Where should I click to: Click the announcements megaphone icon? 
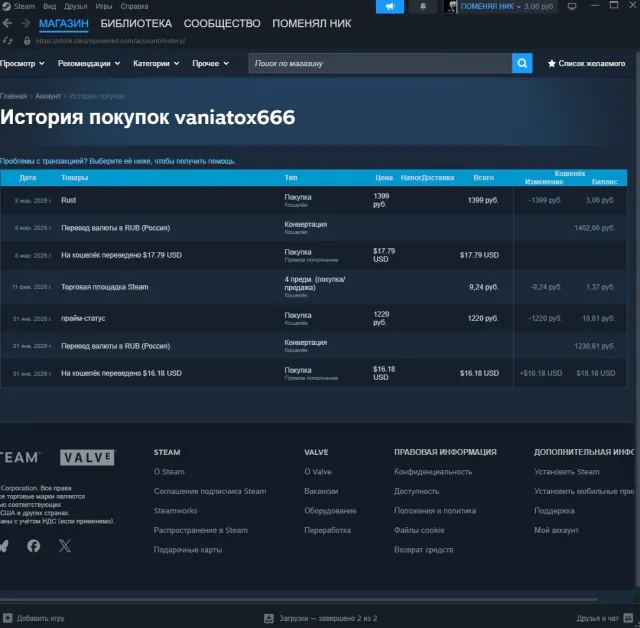click(x=390, y=7)
